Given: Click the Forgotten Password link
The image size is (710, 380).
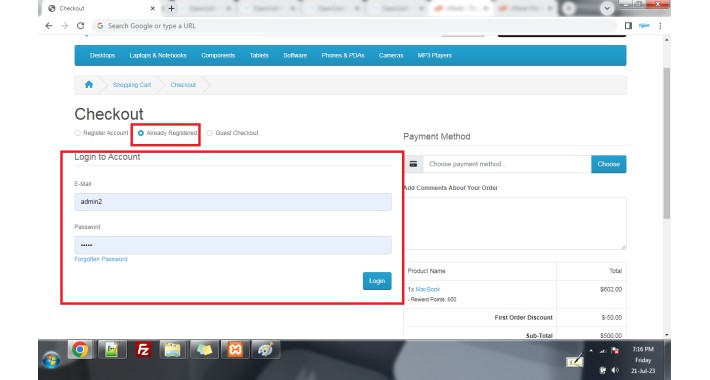Looking at the screenshot, I should pos(101,259).
